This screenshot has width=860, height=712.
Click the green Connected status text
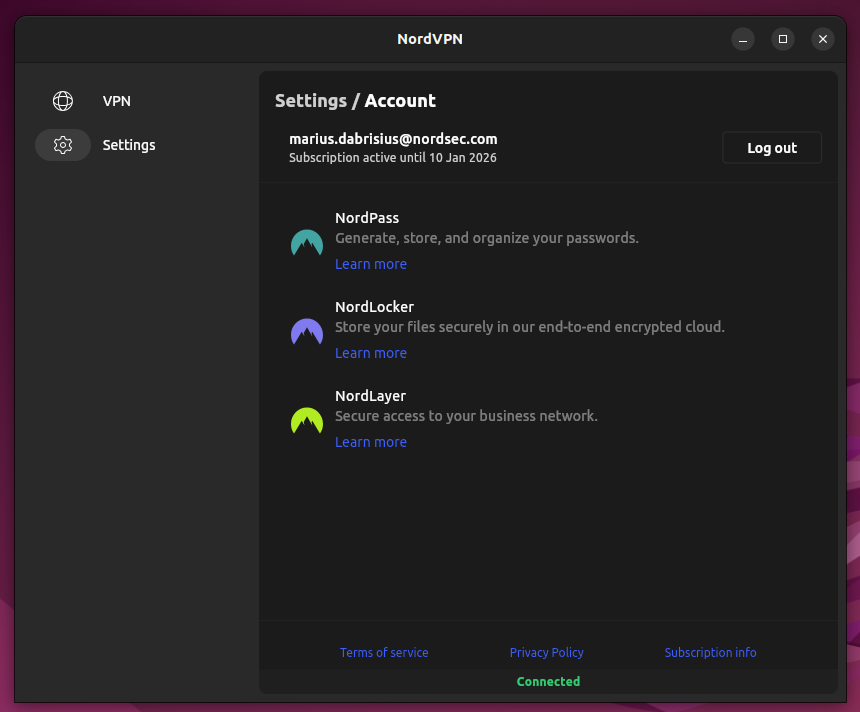coord(548,681)
